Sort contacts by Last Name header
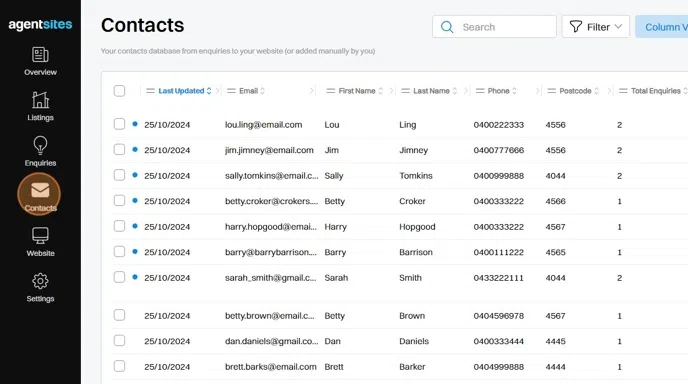Screen dimensions: 688x384 coord(431,91)
